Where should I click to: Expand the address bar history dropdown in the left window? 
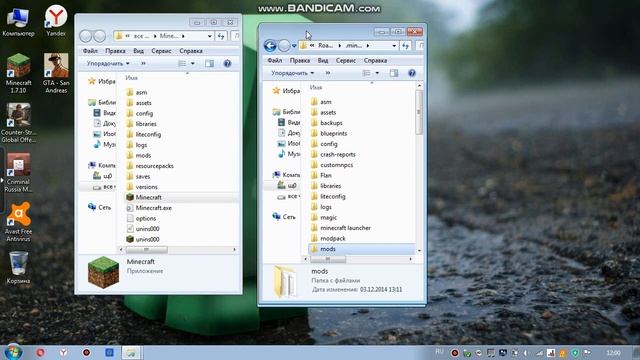209,36
